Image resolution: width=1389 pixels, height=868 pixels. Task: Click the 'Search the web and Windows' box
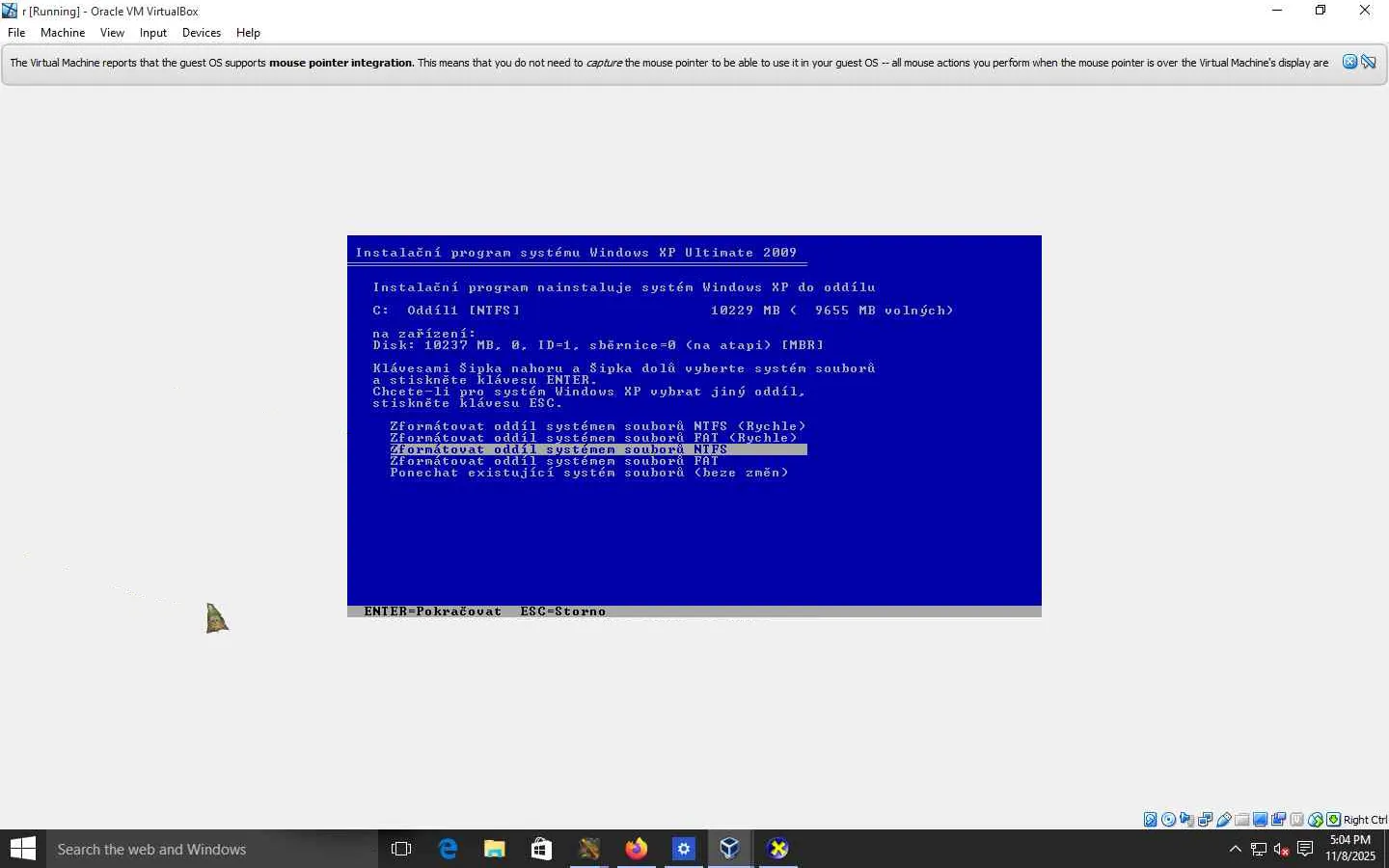212,849
